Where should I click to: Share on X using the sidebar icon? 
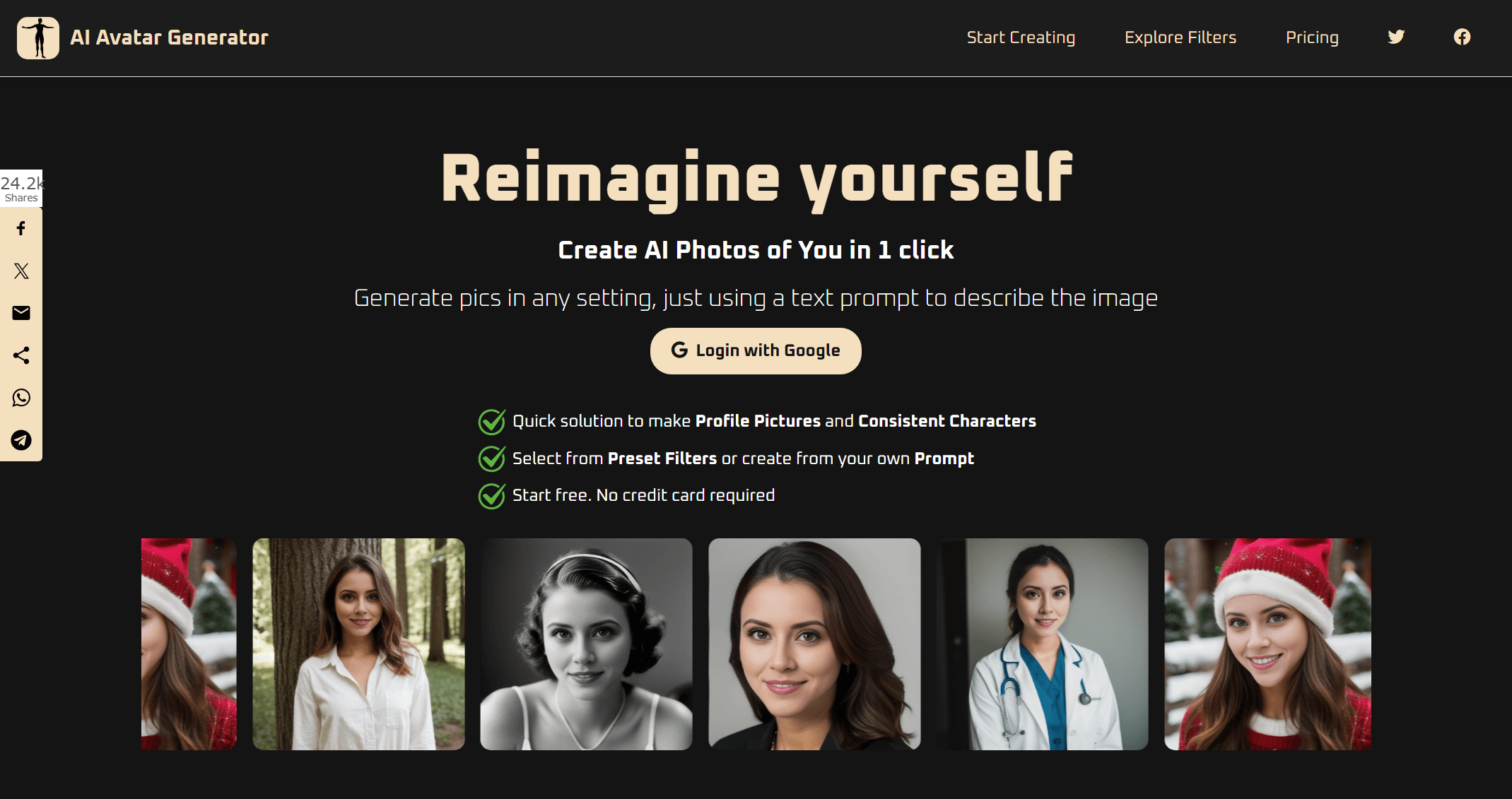click(21, 271)
